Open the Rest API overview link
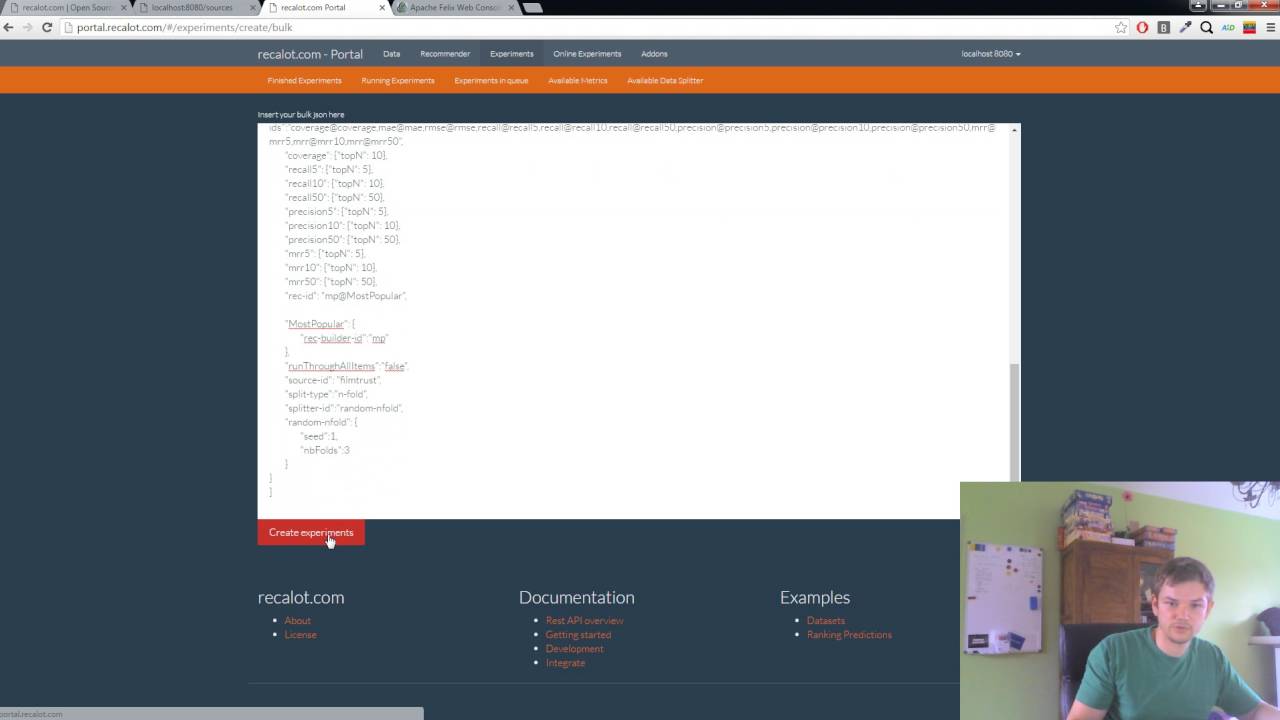This screenshot has width=1280, height=720. (x=584, y=621)
